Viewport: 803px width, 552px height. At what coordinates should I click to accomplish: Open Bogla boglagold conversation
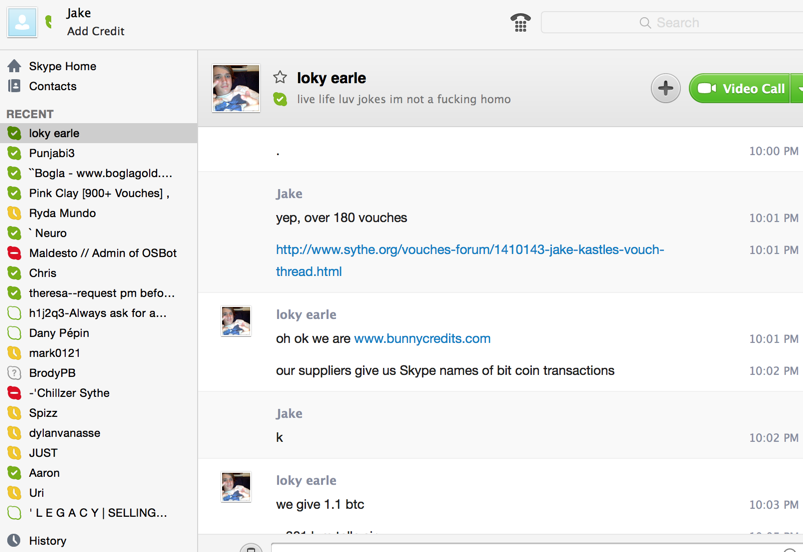98,173
